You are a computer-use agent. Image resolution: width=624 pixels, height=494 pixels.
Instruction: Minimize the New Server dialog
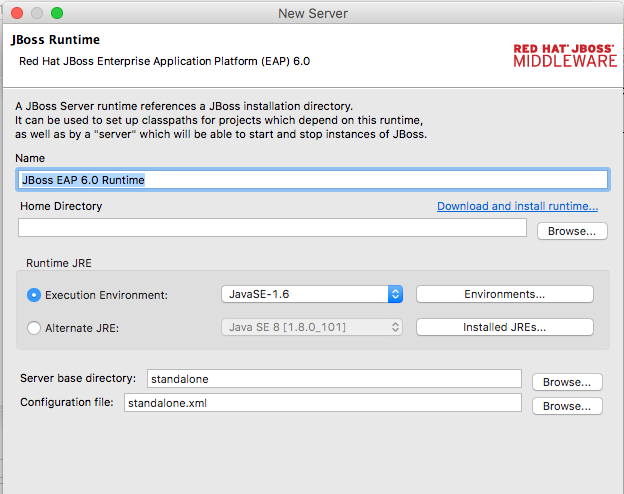click(35, 13)
